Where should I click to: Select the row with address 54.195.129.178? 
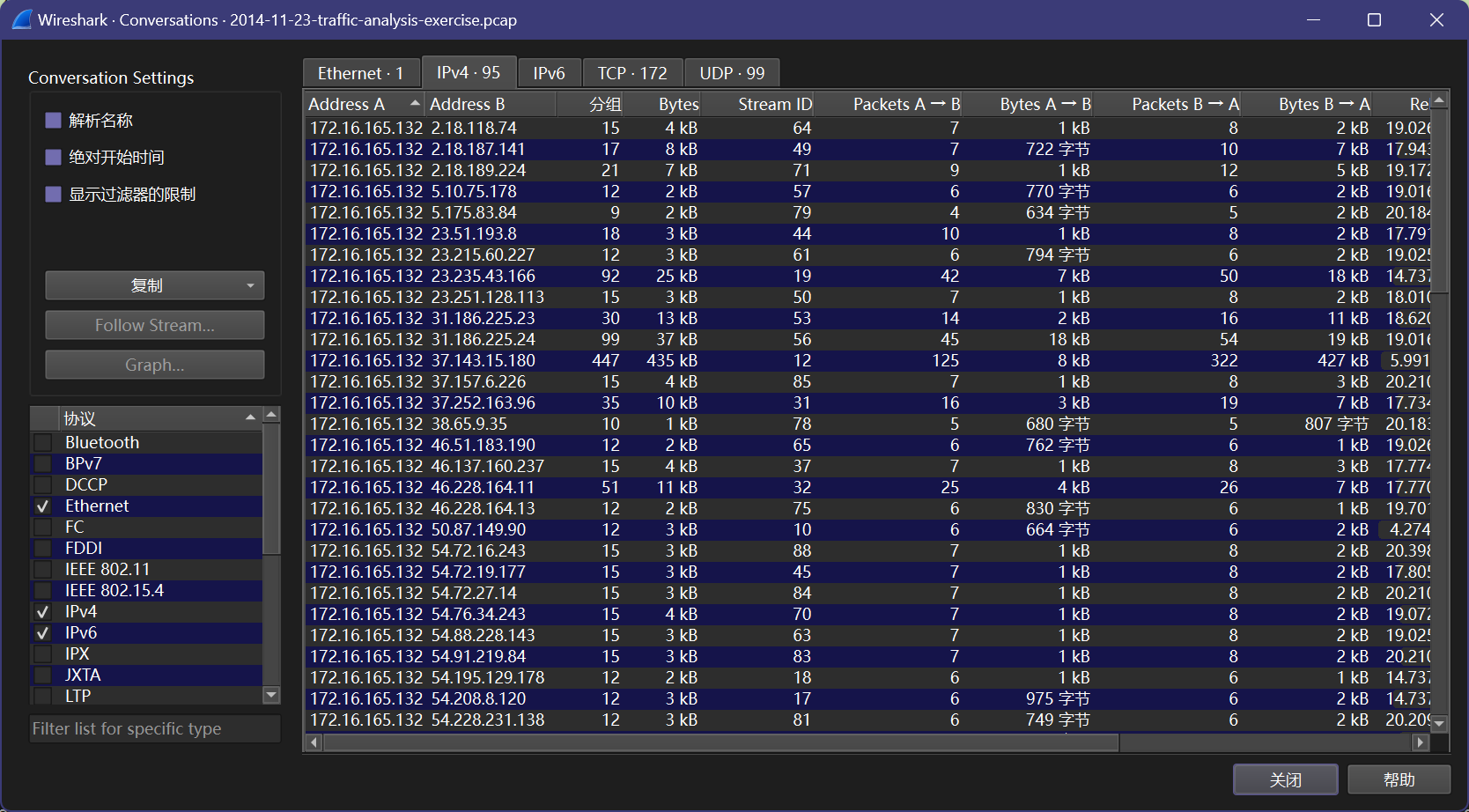pos(867,677)
